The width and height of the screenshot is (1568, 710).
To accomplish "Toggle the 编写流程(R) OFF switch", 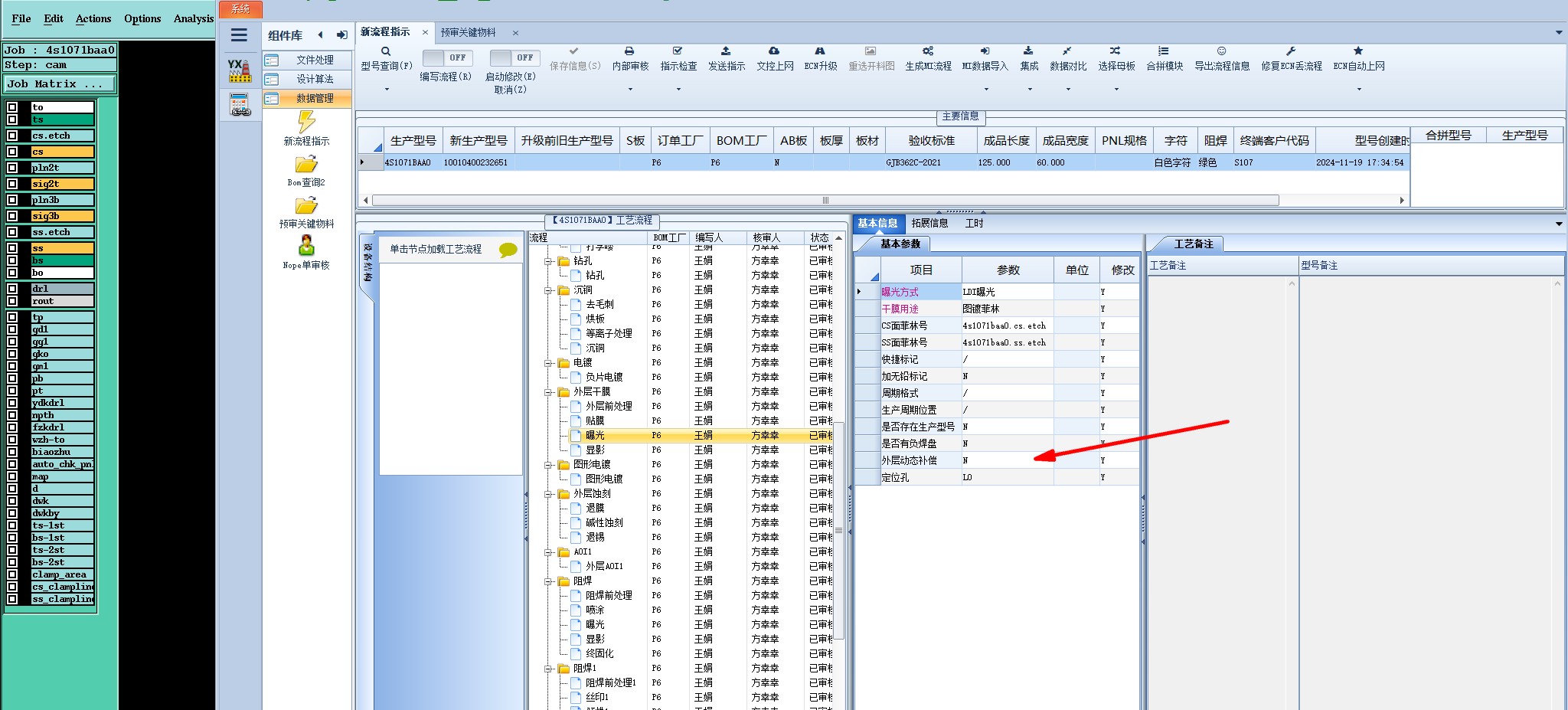I will pyautogui.click(x=448, y=58).
